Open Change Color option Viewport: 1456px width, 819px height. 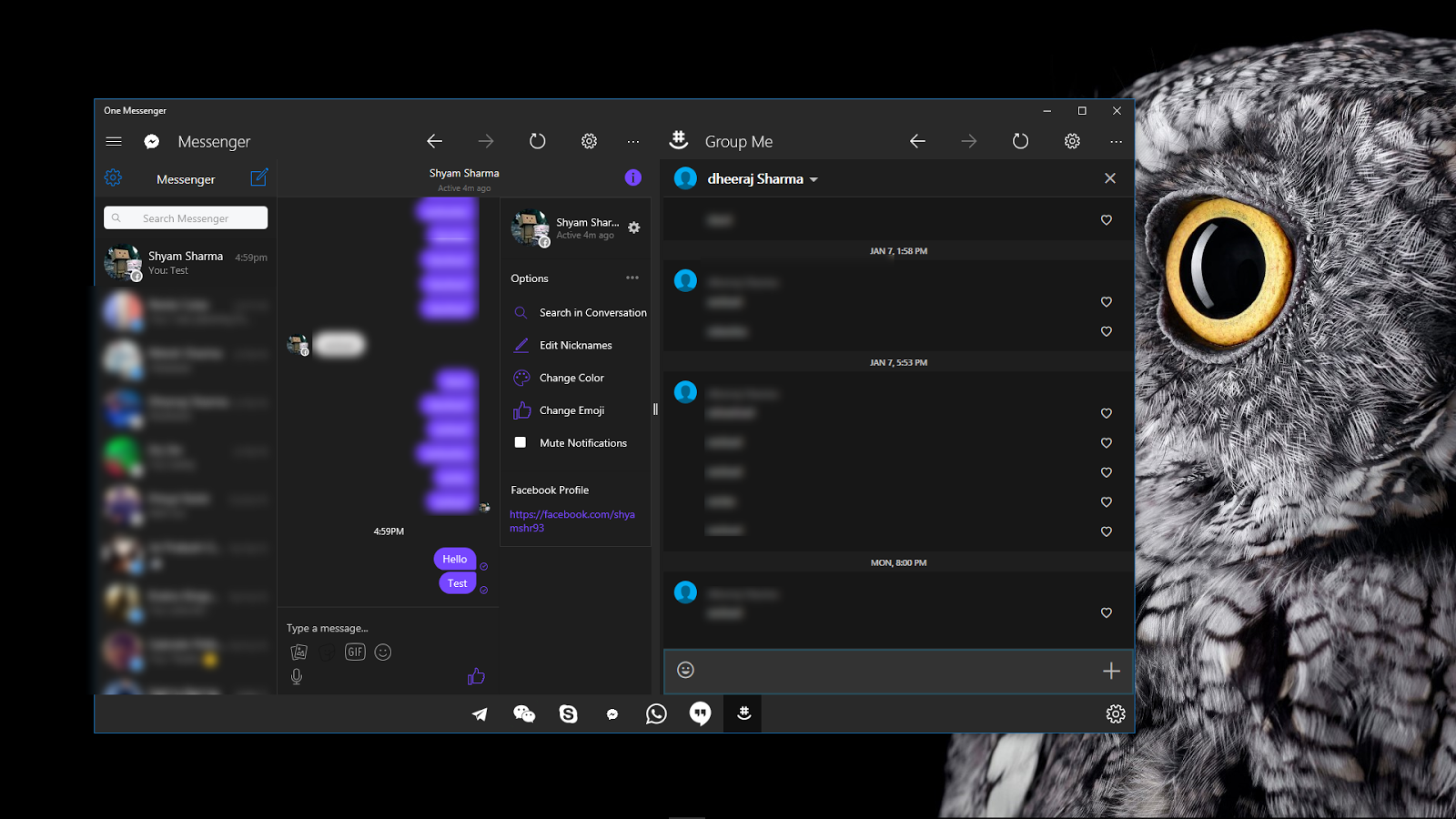pos(559,378)
